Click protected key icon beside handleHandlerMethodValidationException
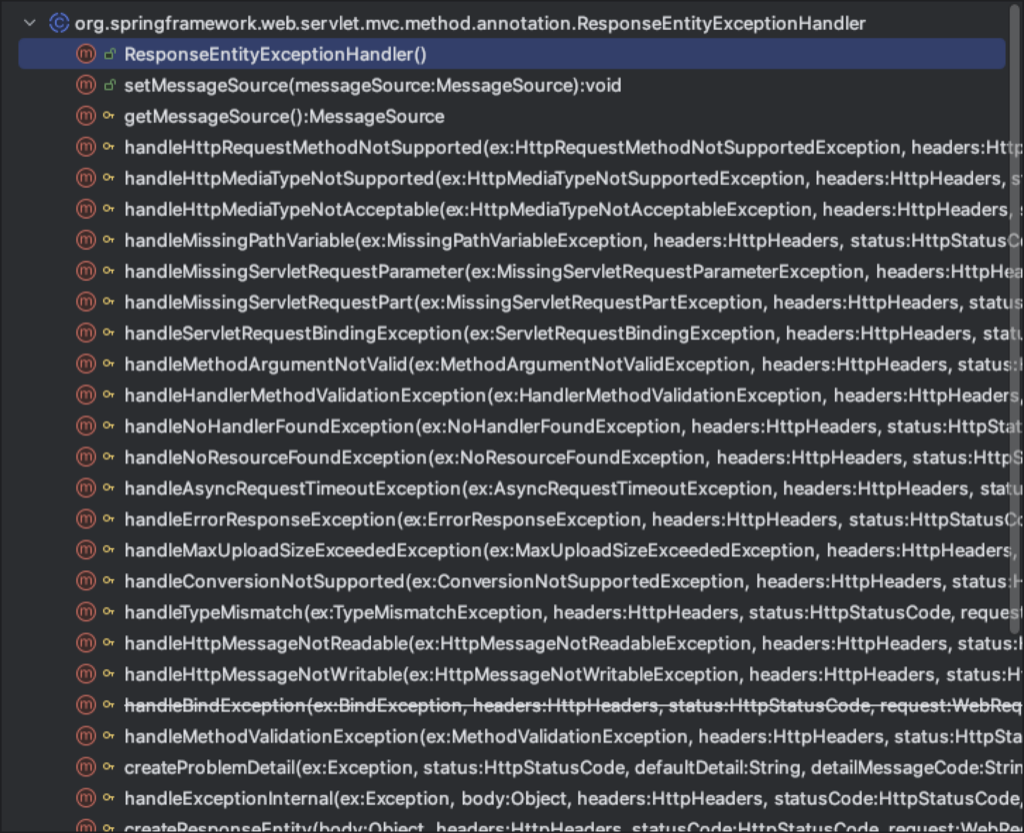The image size is (1024, 833). click(x=109, y=395)
